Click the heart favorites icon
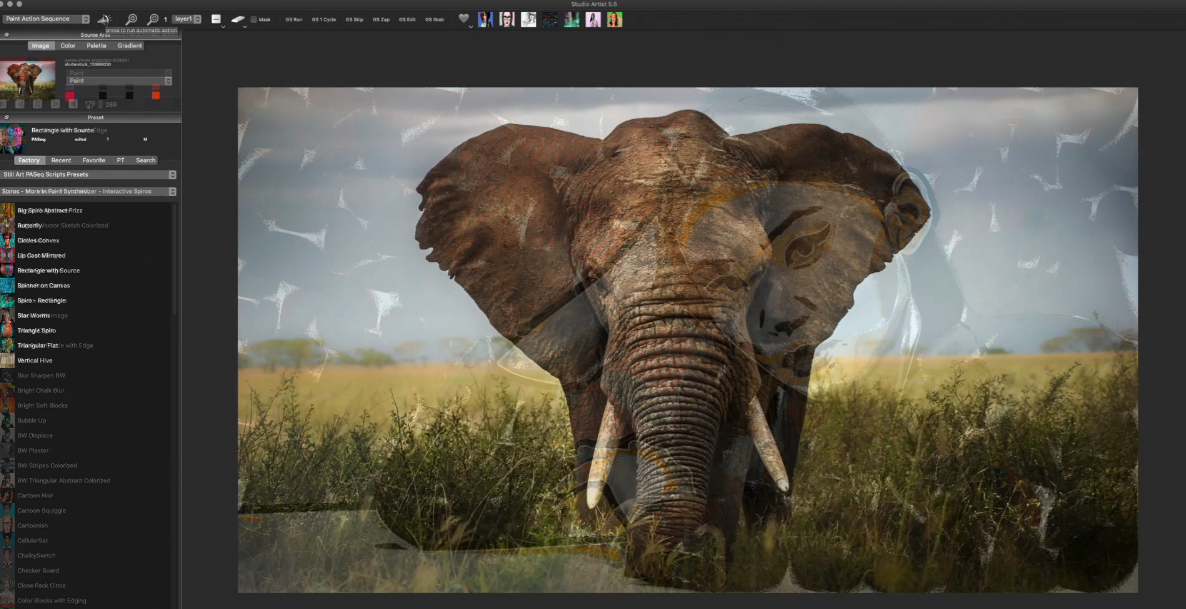The image size is (1186, 609). click(x=464, y=19)
